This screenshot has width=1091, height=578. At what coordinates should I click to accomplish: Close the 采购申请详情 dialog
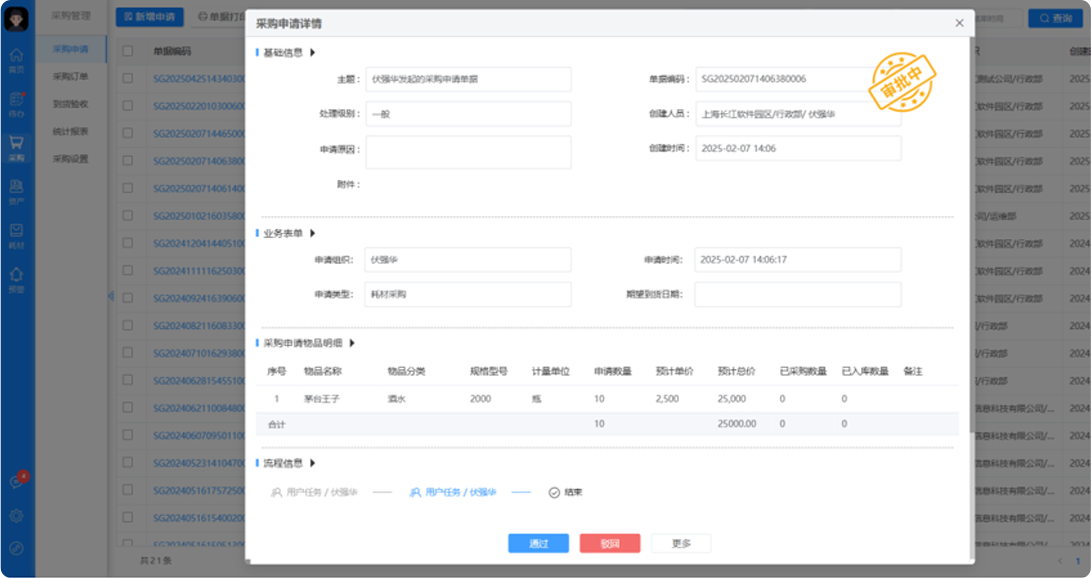(x=959, y=23)
